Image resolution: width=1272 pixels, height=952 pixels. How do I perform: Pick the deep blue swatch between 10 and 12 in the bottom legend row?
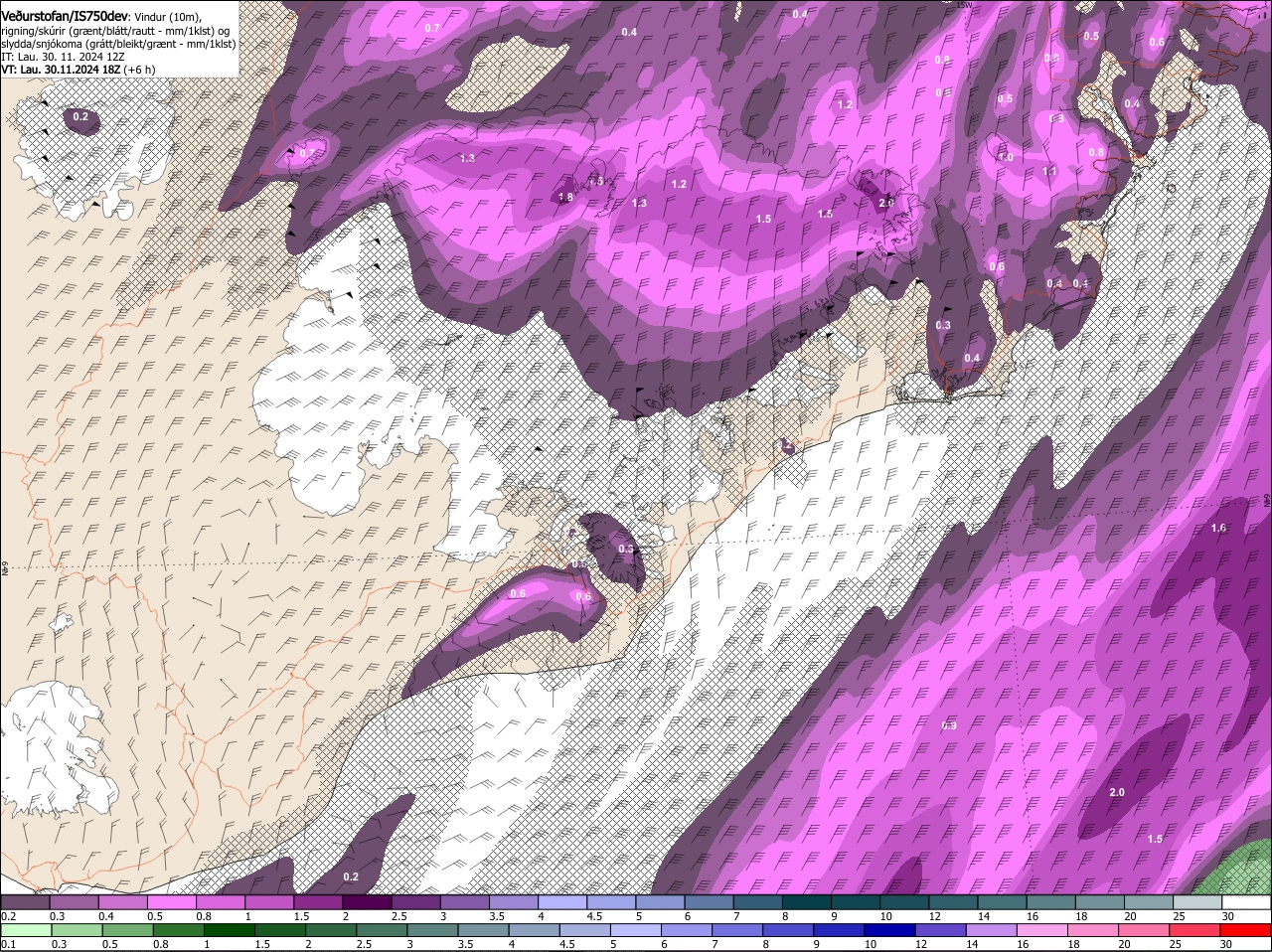(889, 931)
